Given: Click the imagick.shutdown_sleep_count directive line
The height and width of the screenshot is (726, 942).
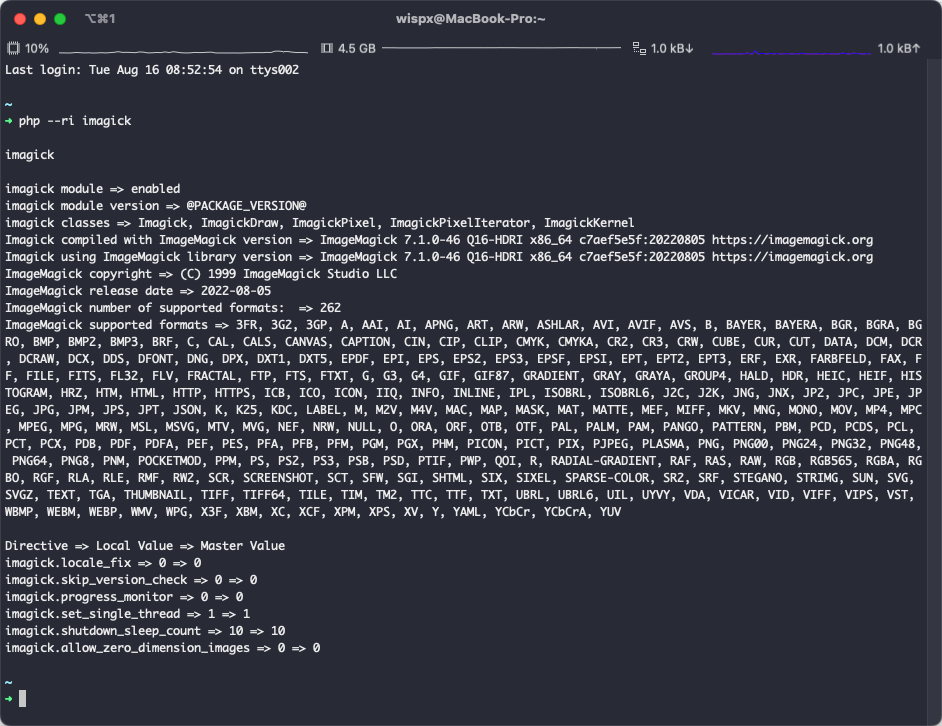Looking at the screenshot, I should click(145, 631).
